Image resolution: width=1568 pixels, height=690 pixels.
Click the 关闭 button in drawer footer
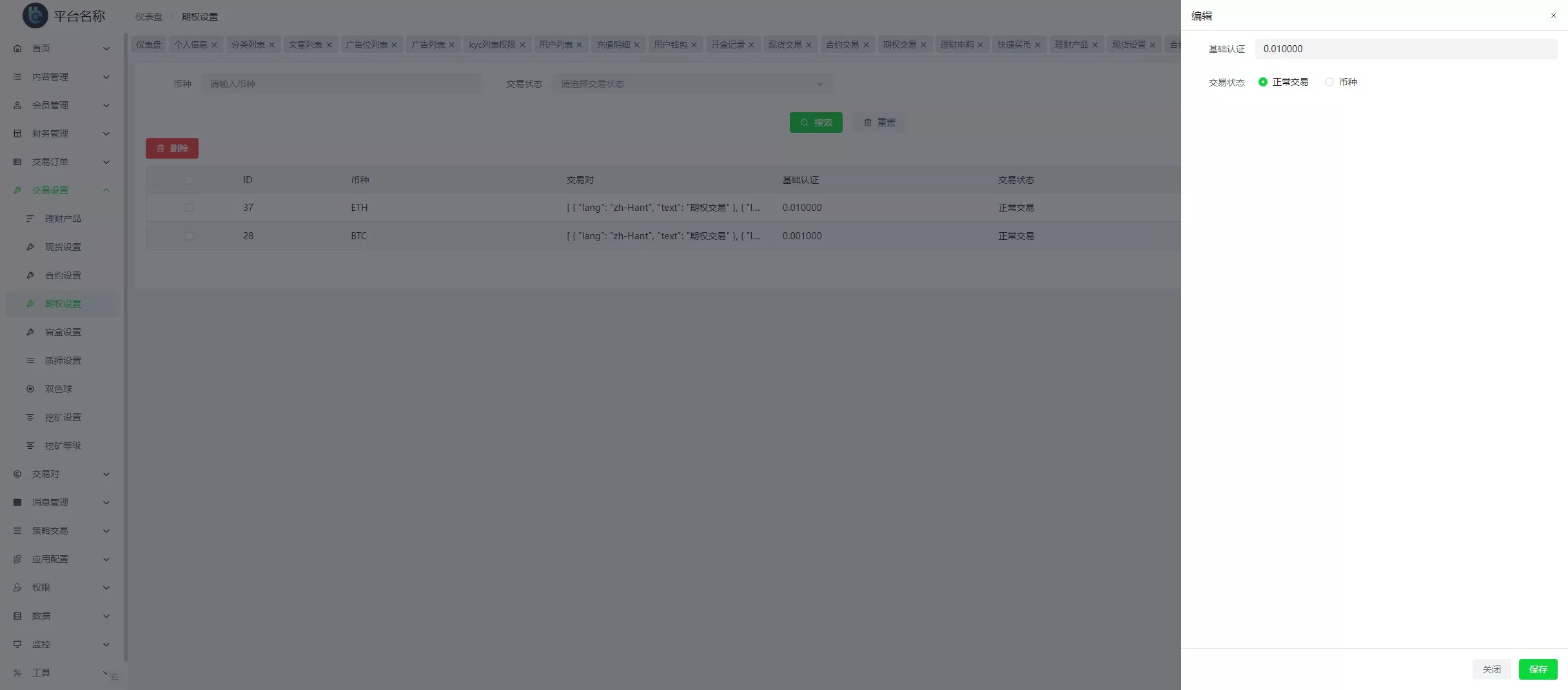point(1491,669)
